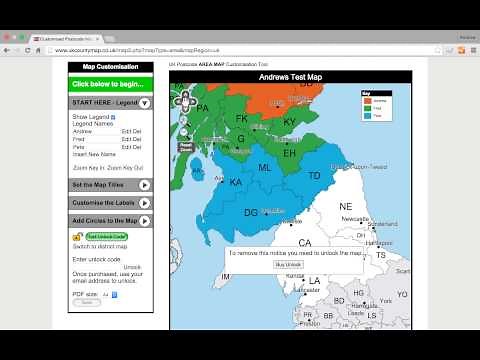Expand the Customise the Labels section

(x=144, y=203)
